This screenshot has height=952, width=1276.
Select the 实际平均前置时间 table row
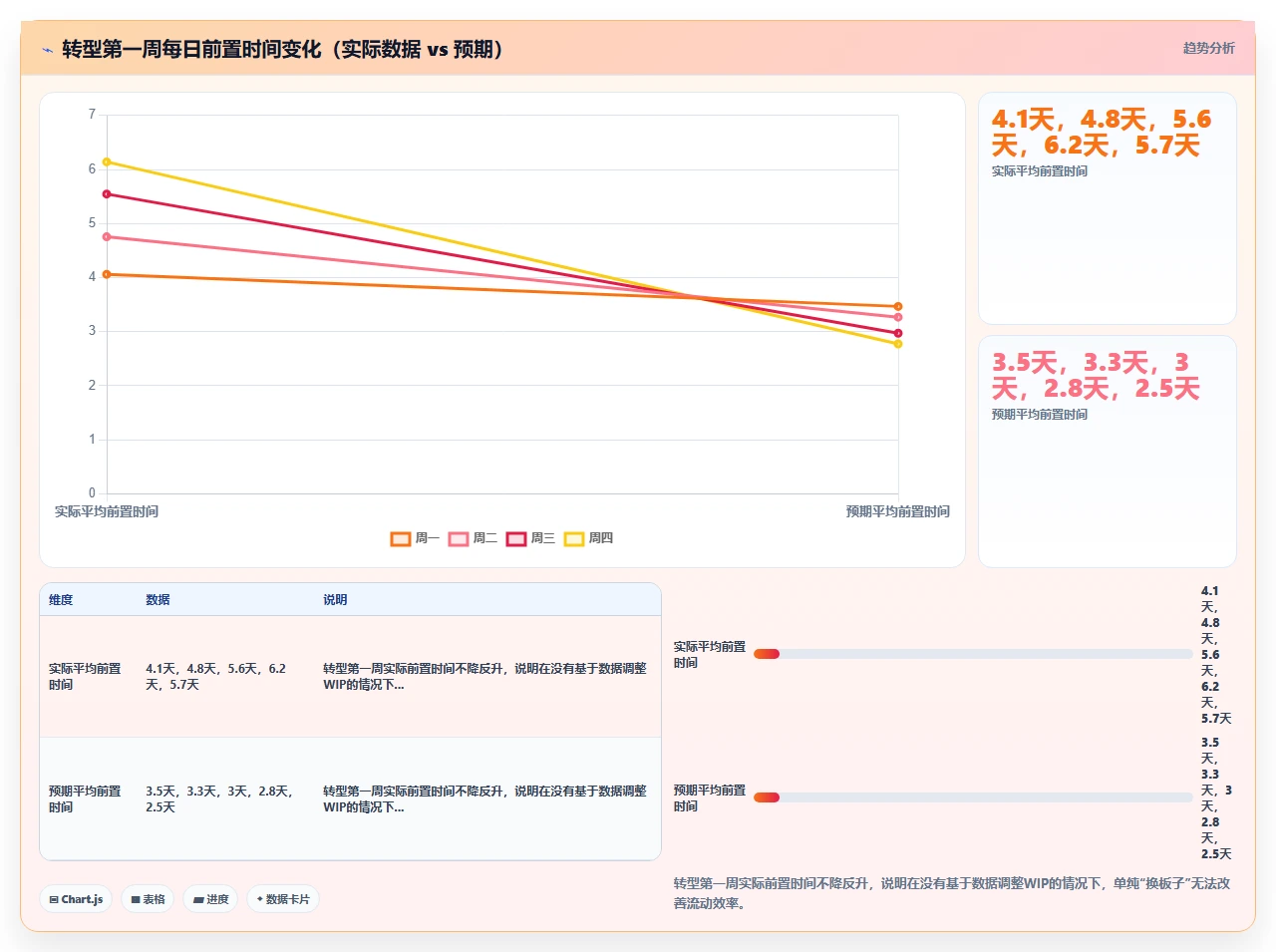[x=350, y=677]
